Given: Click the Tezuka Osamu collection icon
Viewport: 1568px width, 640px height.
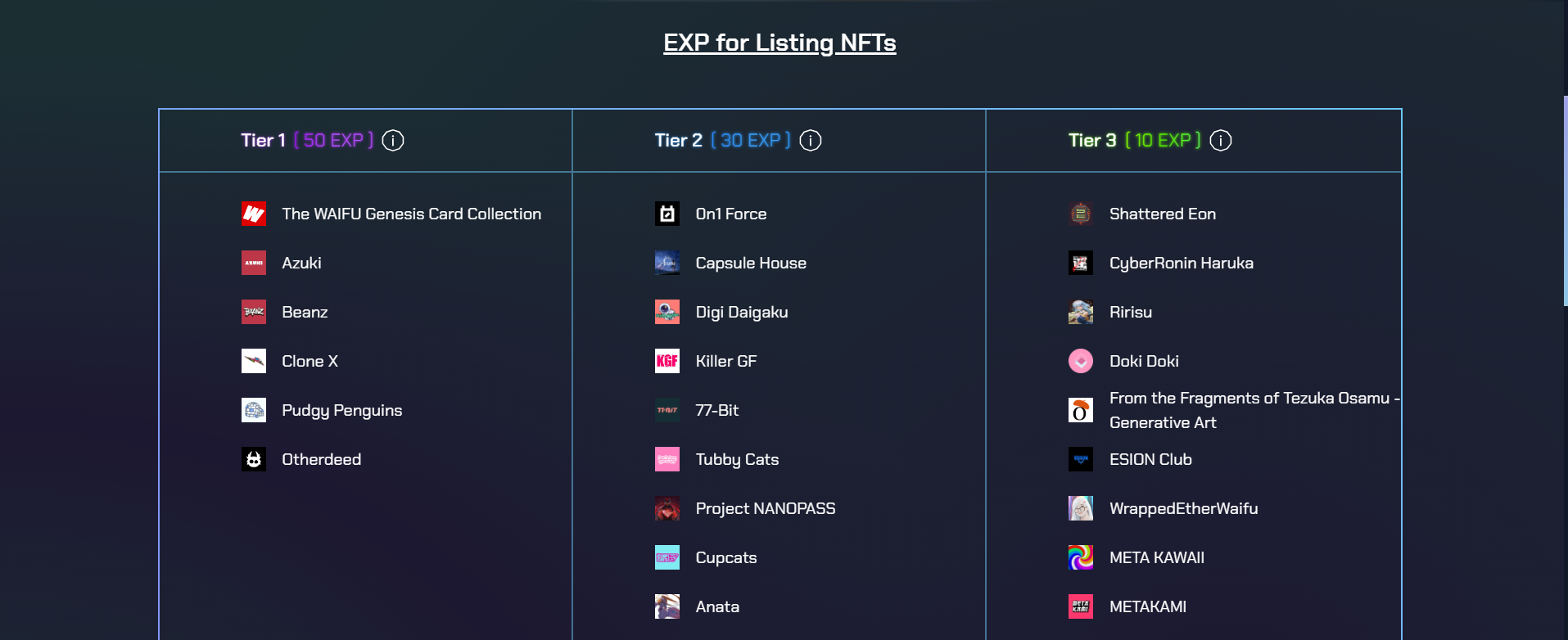Looking at the screenshot, I should pyautogui.click(x=1081, y=410).
